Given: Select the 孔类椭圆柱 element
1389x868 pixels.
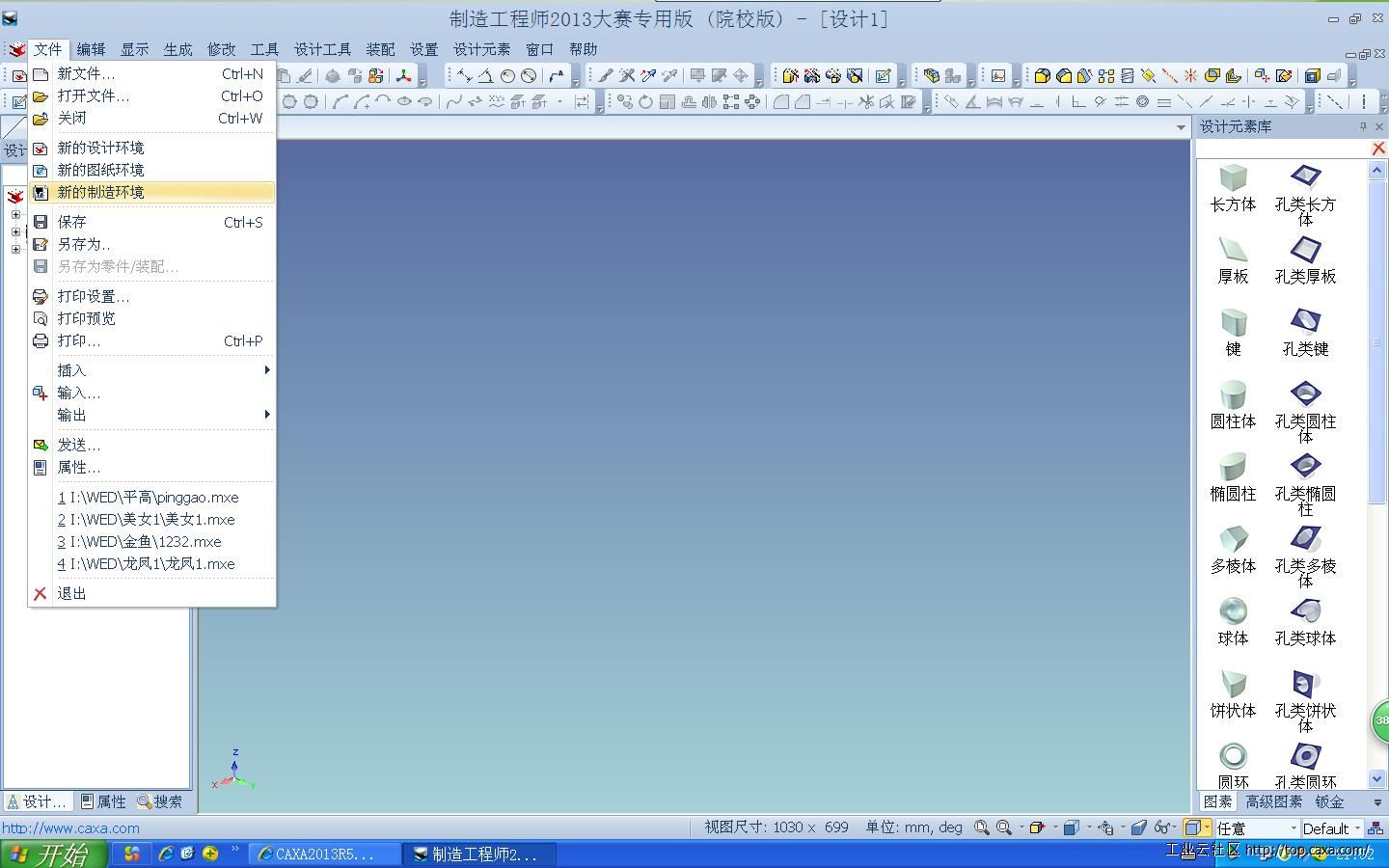Looking at the screenshot, I should click(1305, 484).
